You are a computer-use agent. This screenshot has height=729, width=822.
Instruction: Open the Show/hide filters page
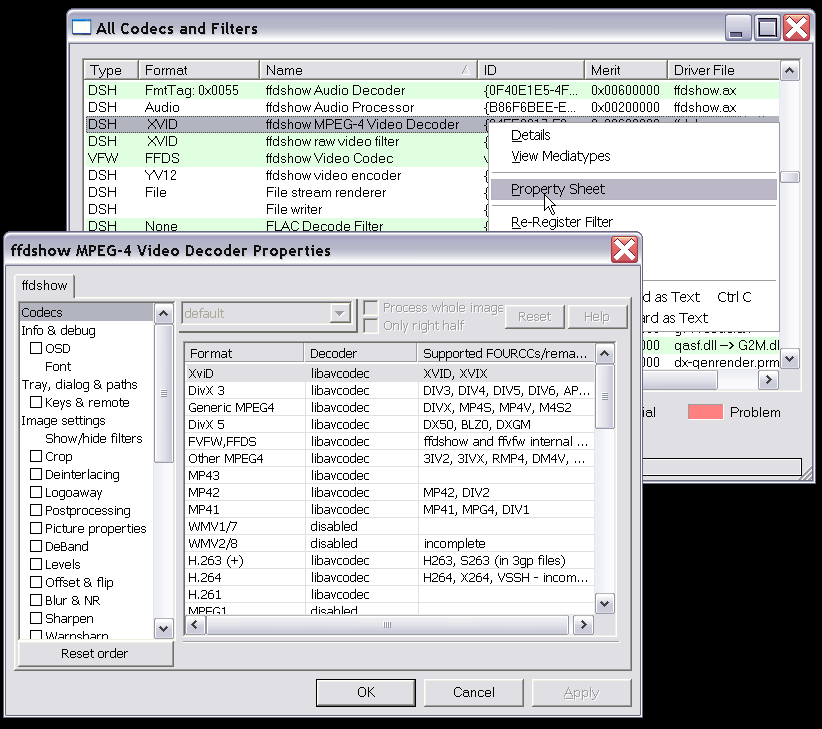pyautogui.click(x=93, y=438)
